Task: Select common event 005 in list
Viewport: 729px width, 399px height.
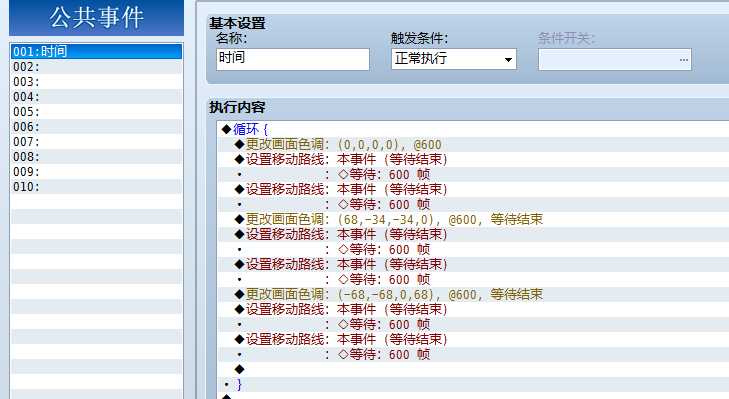Action: coord(96,112)
